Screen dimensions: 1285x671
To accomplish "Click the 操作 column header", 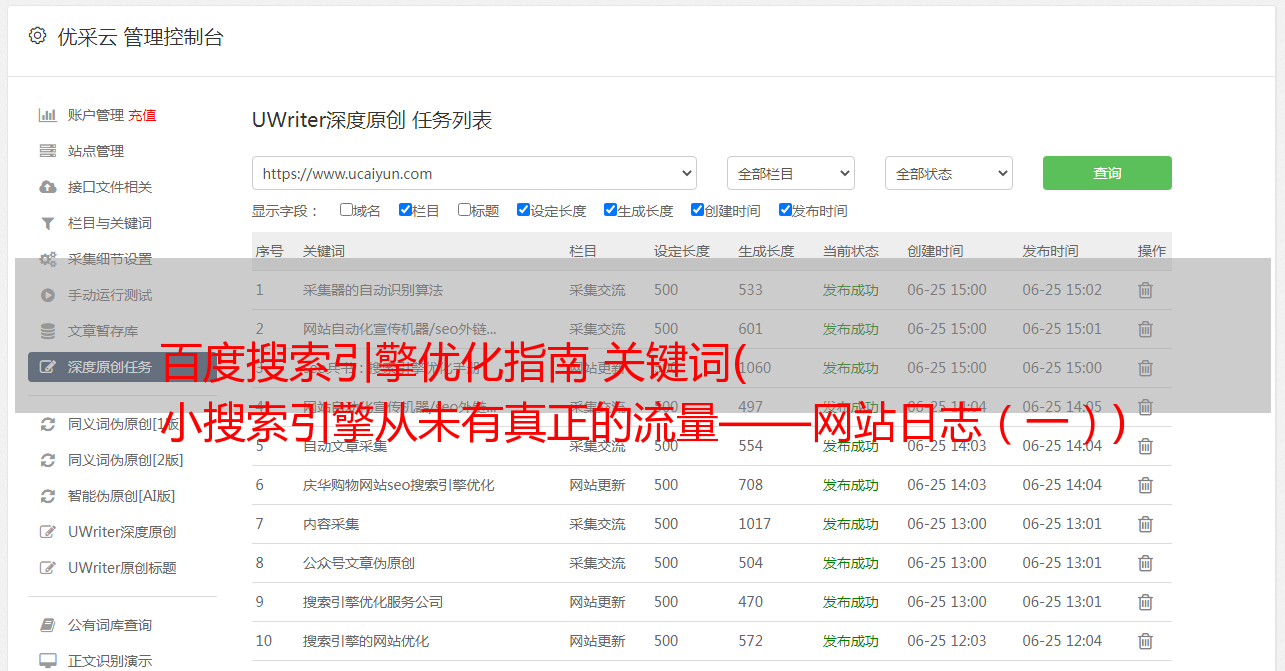I will pyautogui.click(x=1152, y=251).
